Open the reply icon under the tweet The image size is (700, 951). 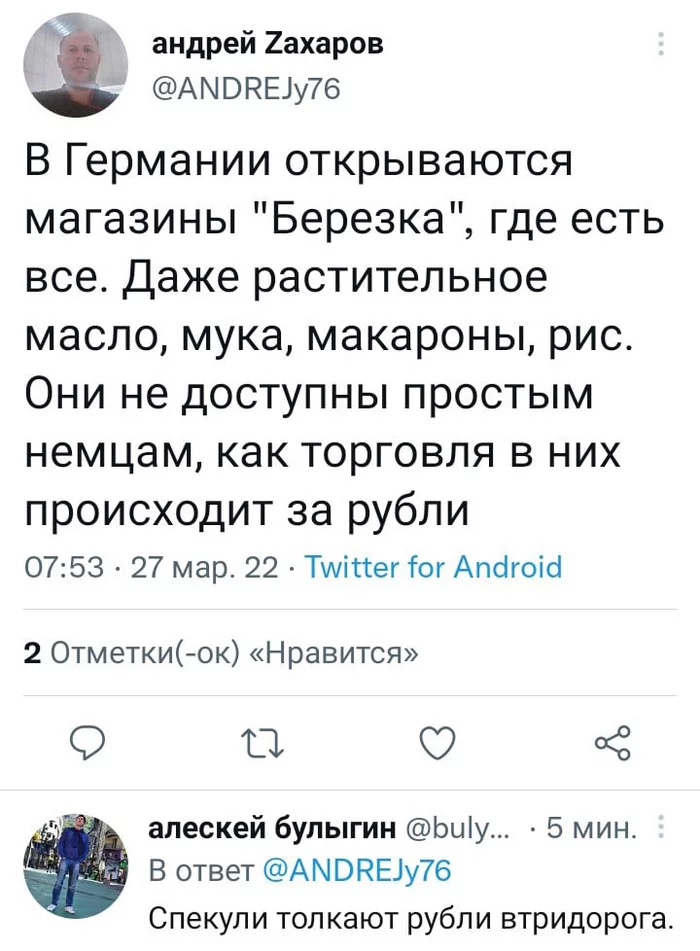(x=88, y=740)
